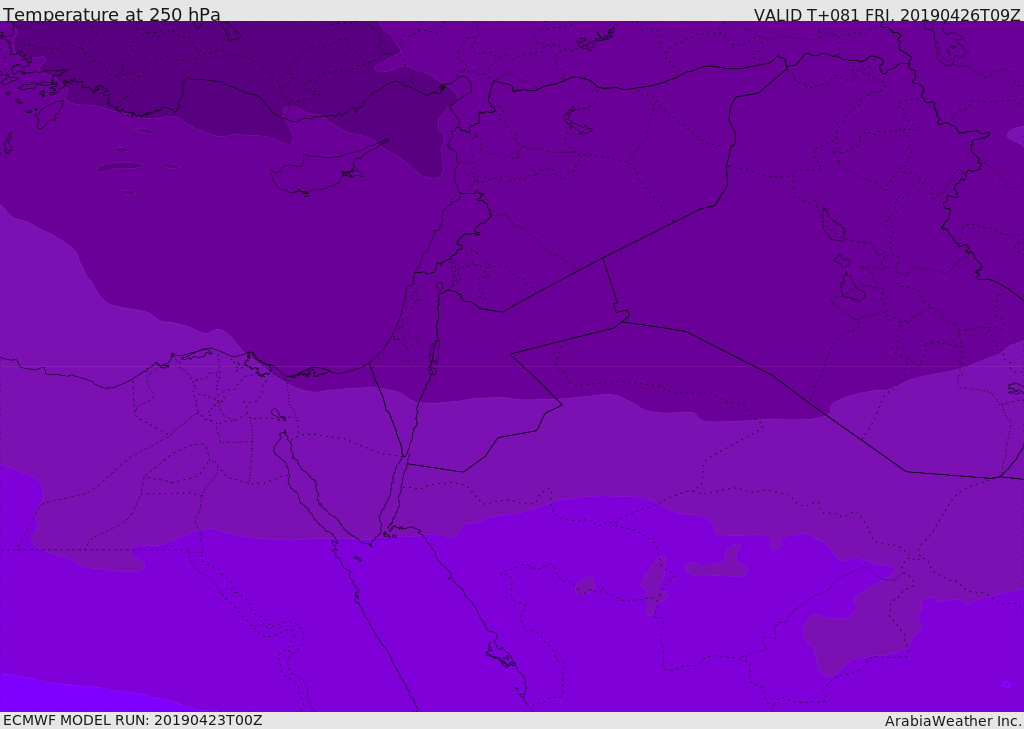Click the 'VALID T+081 FRI. 20190426T09Z' label

[886, 15]
